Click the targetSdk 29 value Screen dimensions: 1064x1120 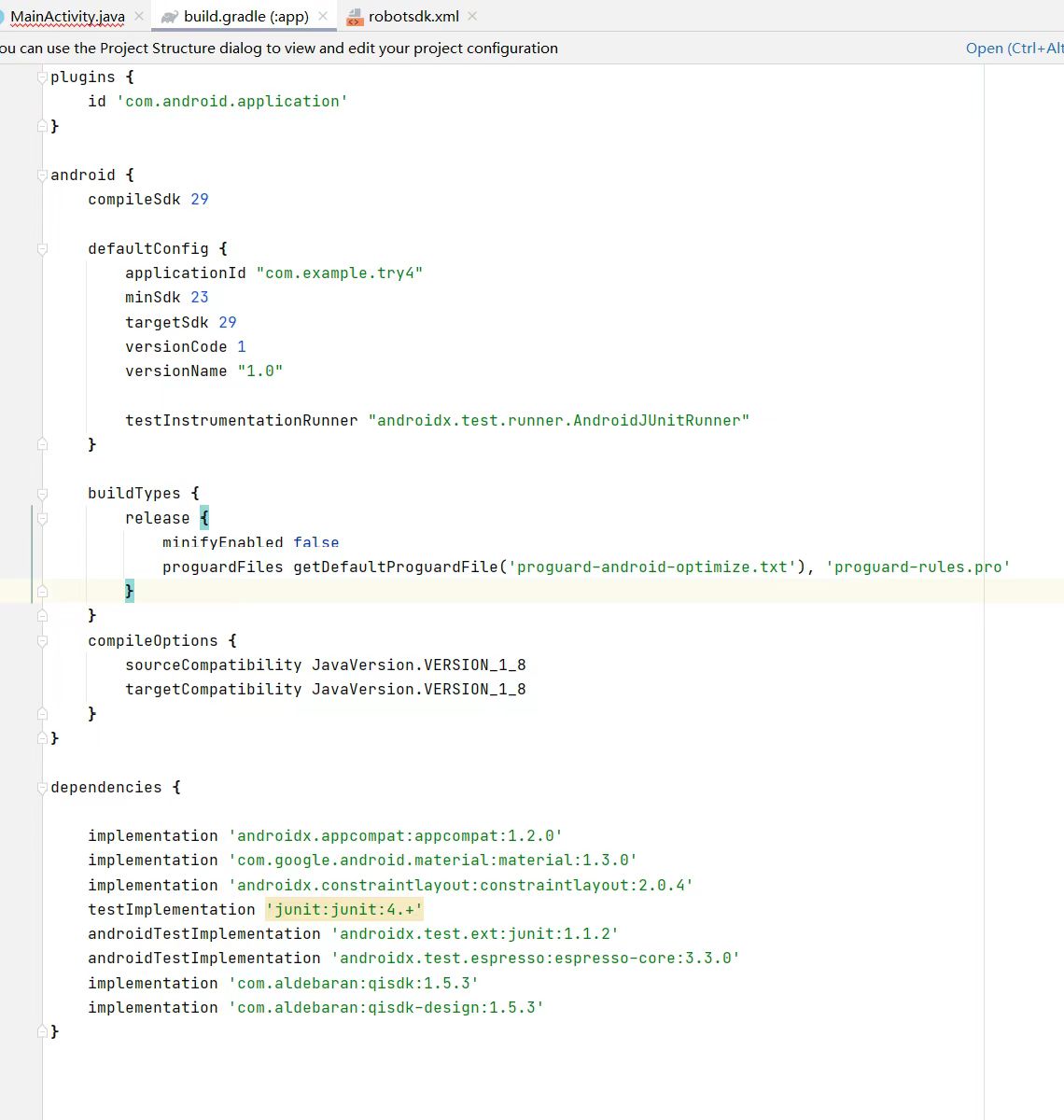[x=228, y=323]
